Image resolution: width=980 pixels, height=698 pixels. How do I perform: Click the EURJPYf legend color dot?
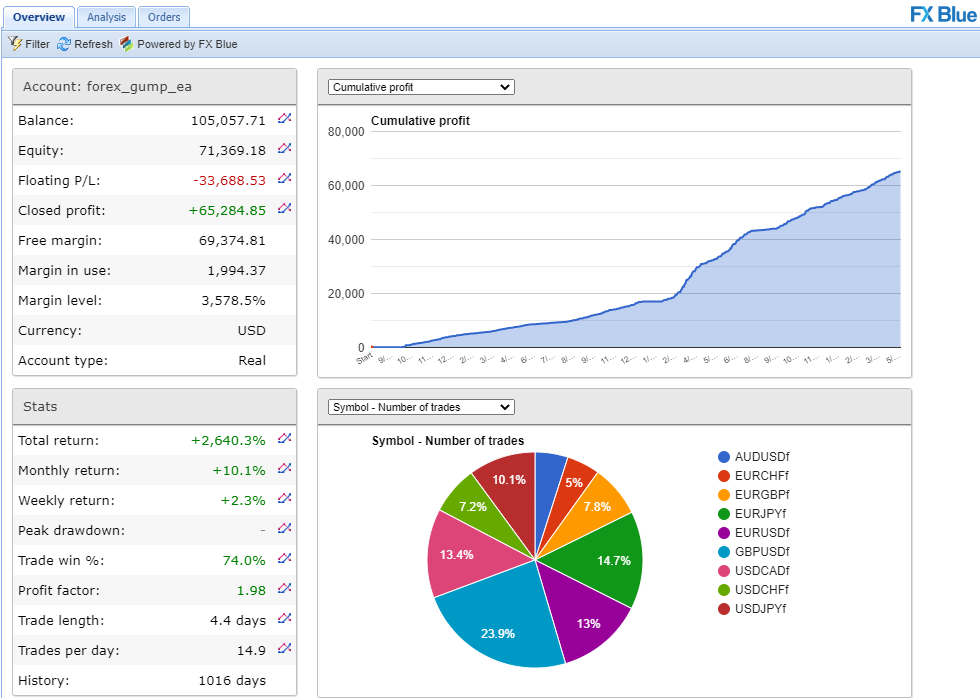724,514
